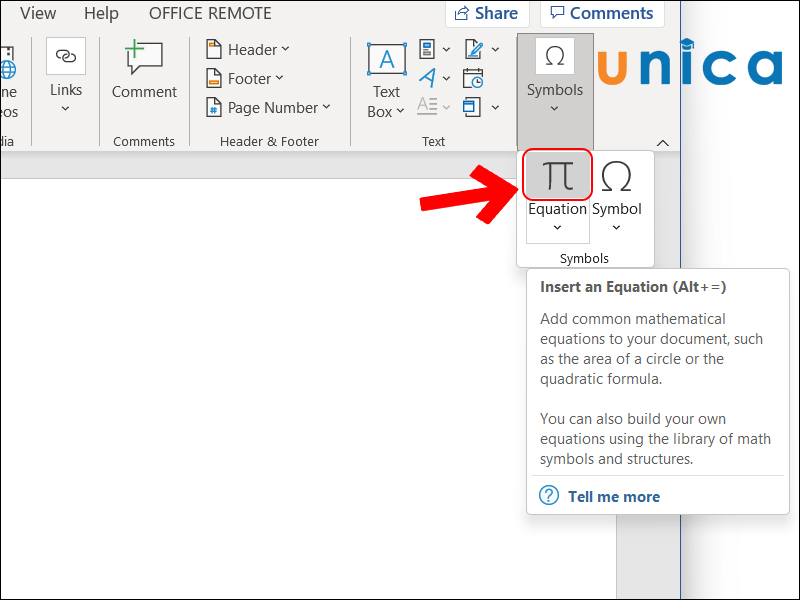Expand the Signature Line dropdown arrow
Screen dimensions: 800x600
point(495,49)
